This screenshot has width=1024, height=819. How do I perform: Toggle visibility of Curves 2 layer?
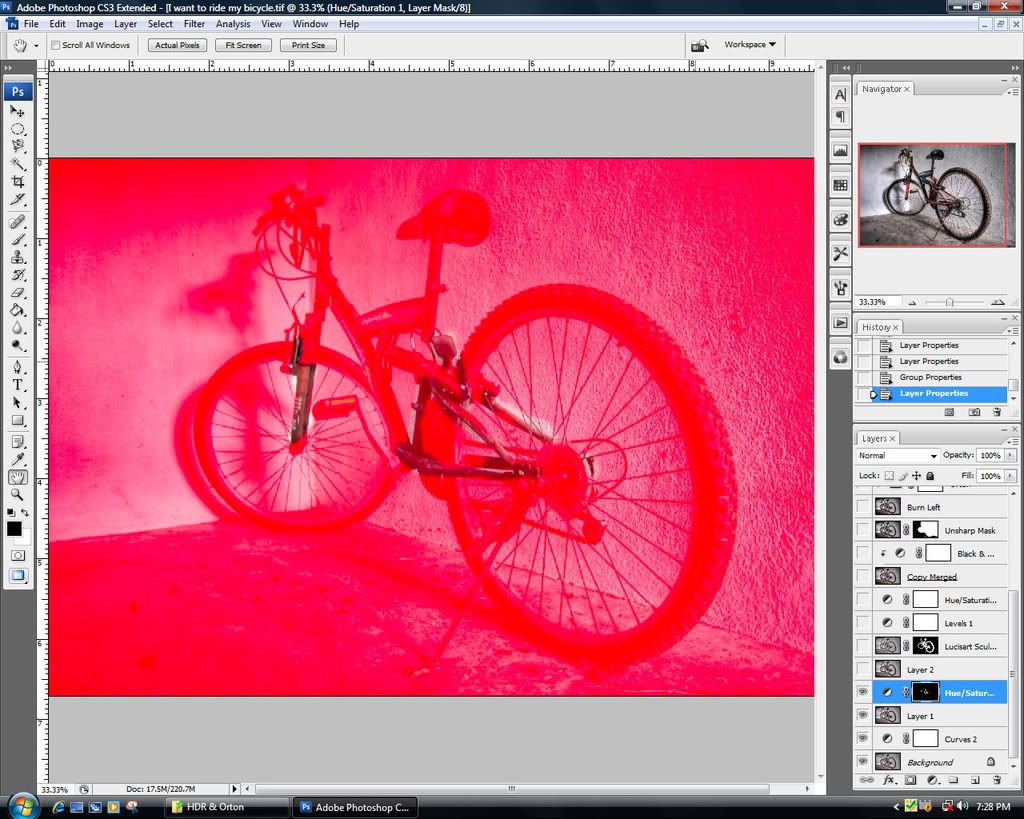click(863, 739)
